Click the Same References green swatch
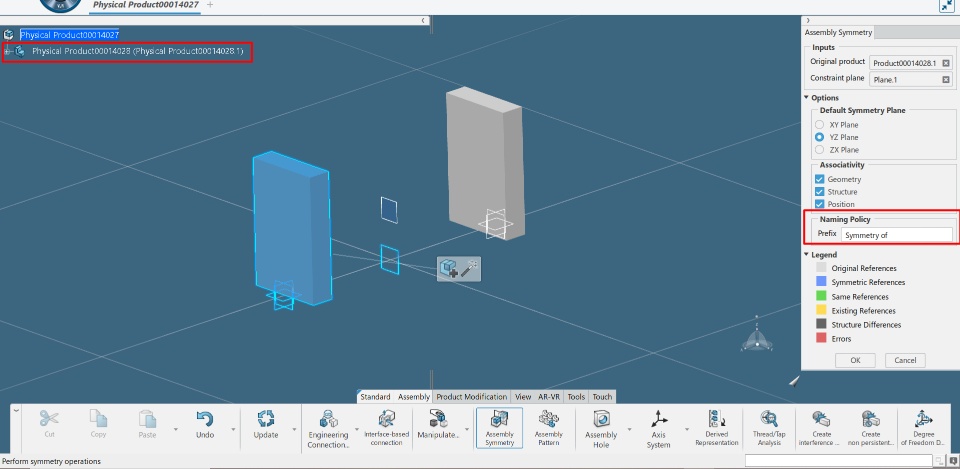This screenshot has height=469, width=960. 821,296
